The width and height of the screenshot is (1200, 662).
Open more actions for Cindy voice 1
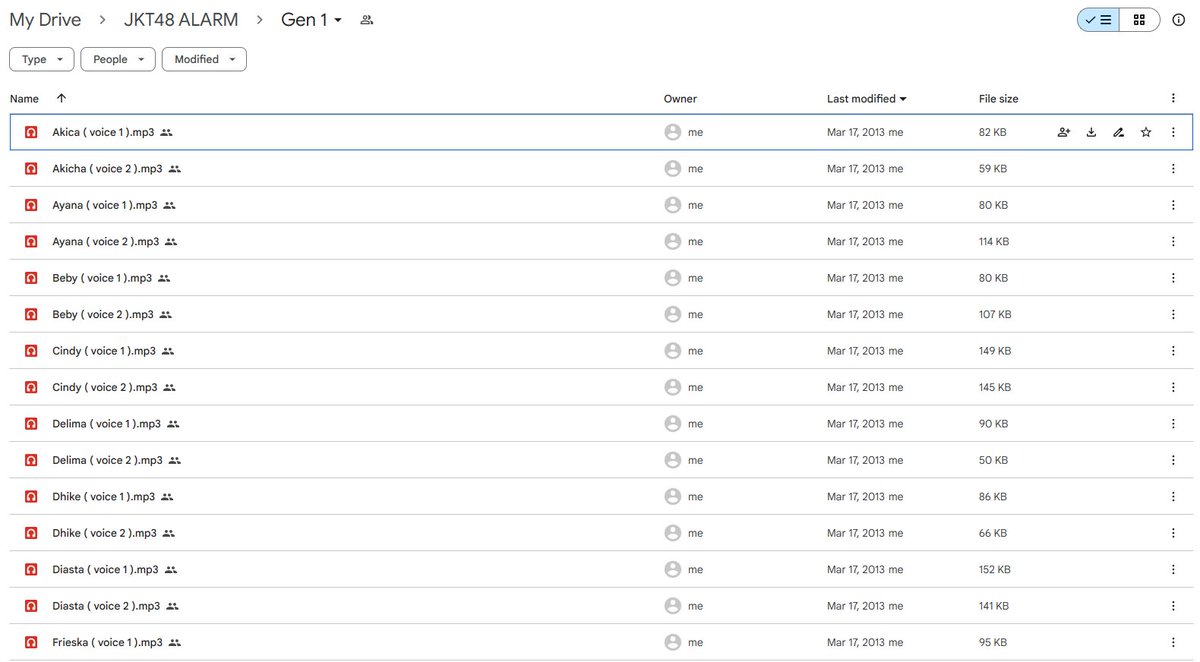pyautogui.click(x=1173, y=351)
